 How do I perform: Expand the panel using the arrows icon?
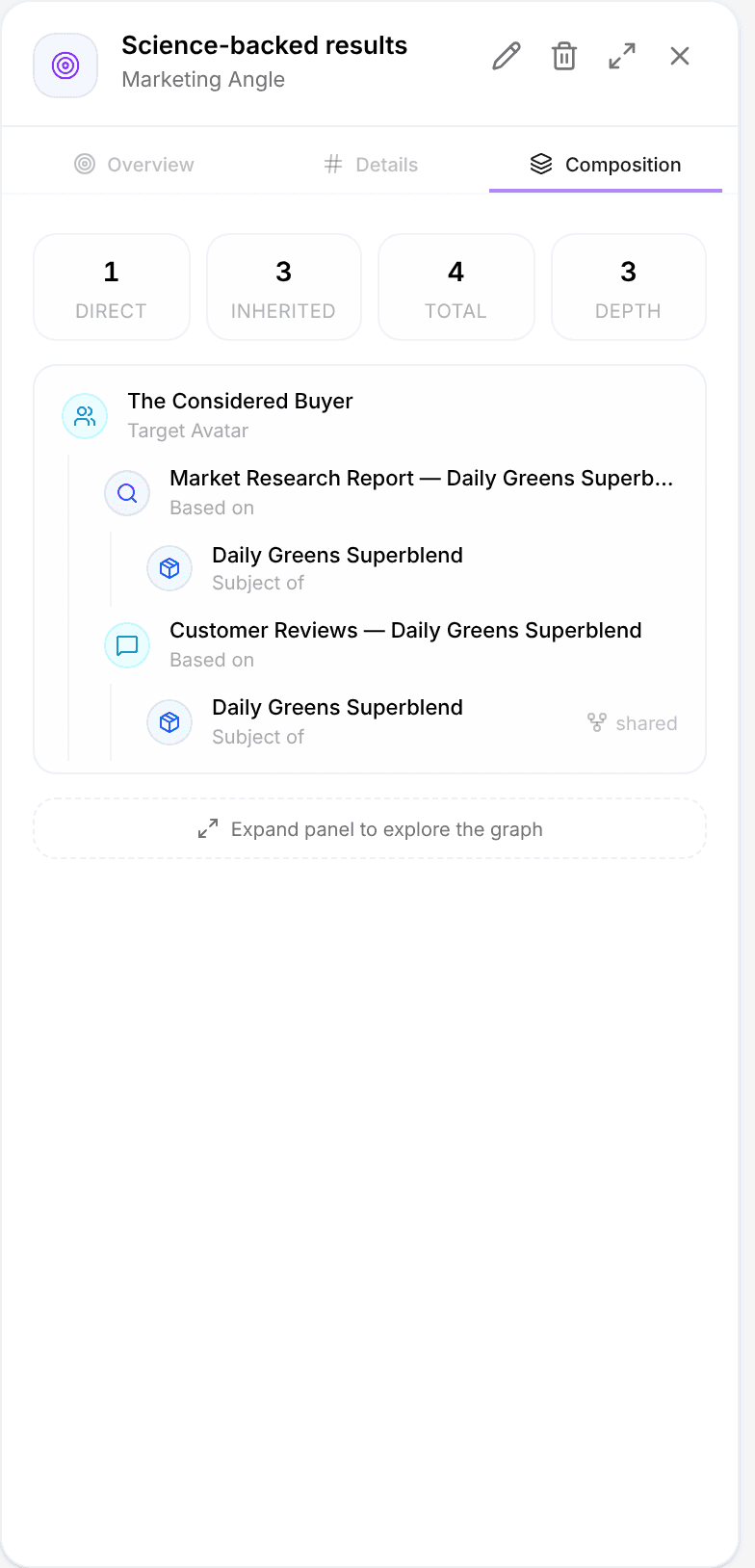point(622,56)
